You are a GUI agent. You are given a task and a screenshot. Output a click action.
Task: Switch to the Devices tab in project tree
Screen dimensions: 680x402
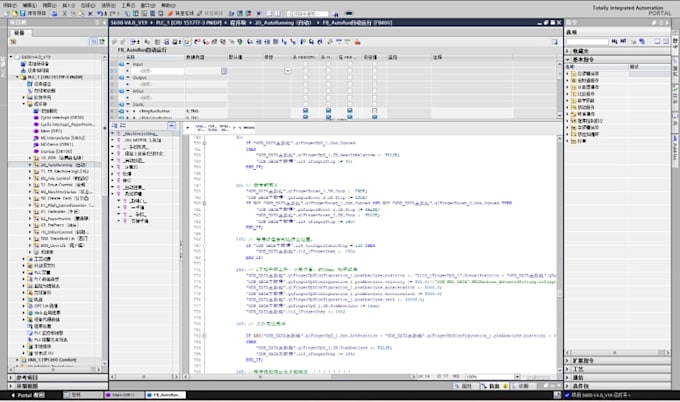(x=20, y=33)
